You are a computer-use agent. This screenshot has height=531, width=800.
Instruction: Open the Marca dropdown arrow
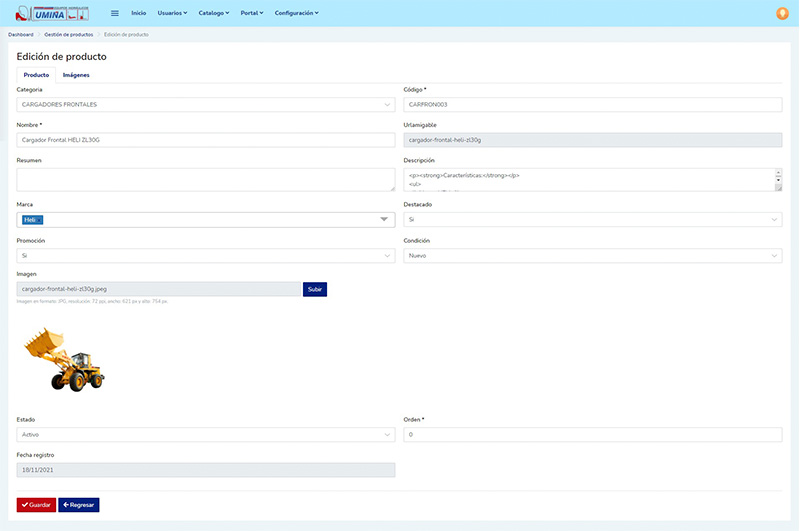(x=384, y=220)
